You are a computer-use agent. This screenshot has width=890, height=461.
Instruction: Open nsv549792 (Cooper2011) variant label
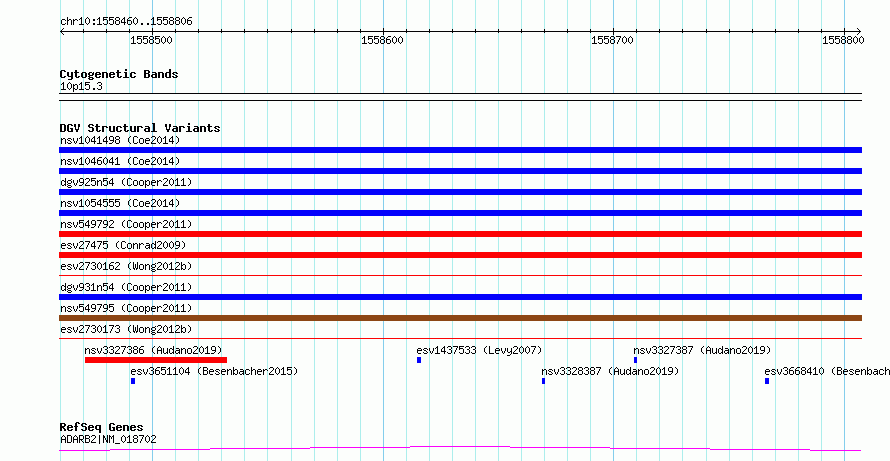(126, 224)
